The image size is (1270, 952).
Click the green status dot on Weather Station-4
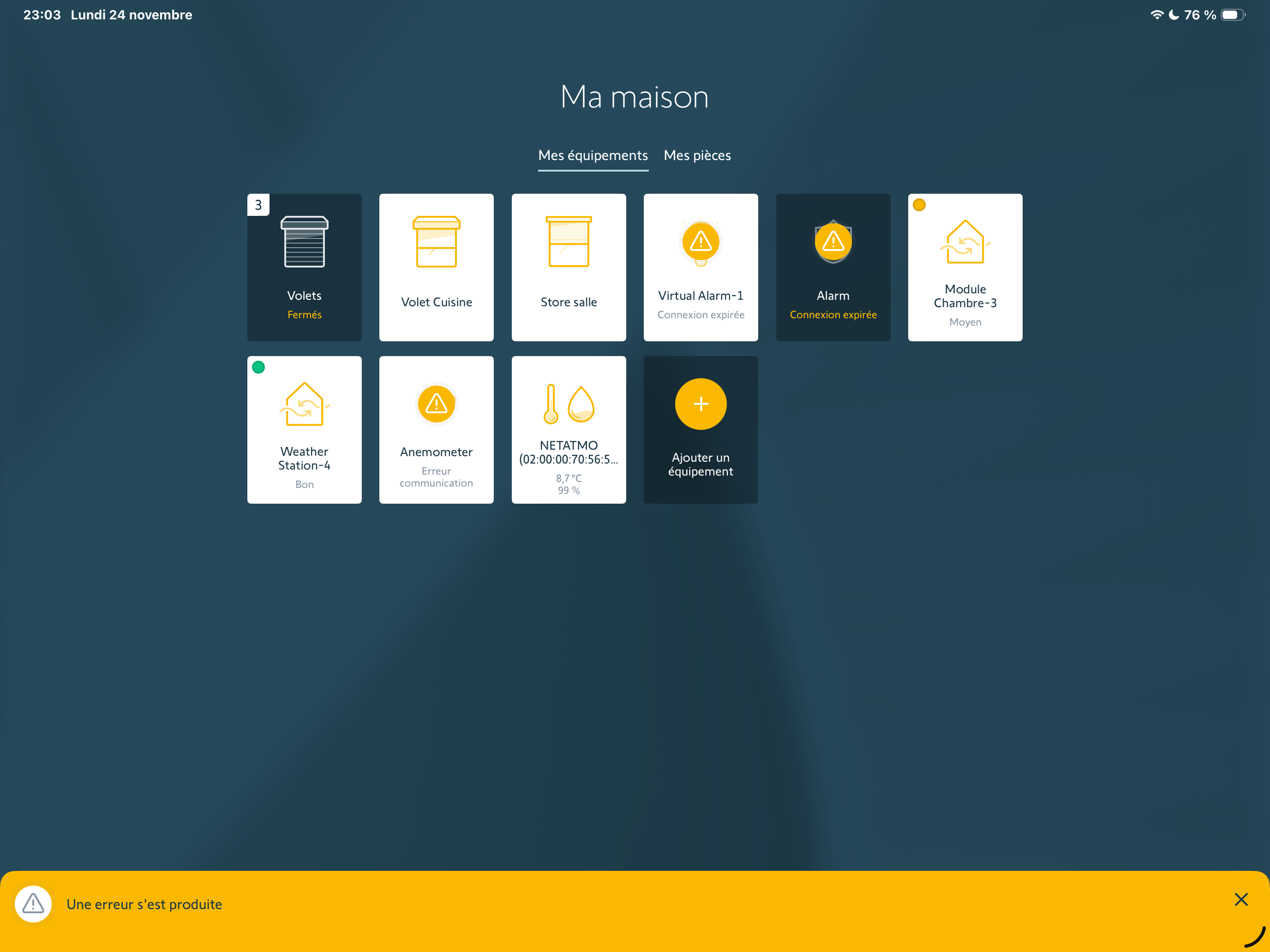tap(258, 367)
